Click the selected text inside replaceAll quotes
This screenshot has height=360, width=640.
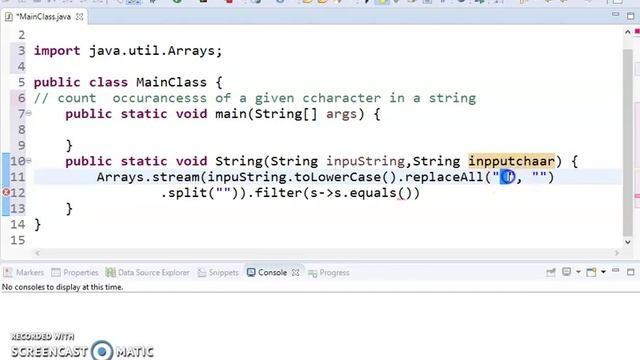pyautogui.click(x=507, y=177)
